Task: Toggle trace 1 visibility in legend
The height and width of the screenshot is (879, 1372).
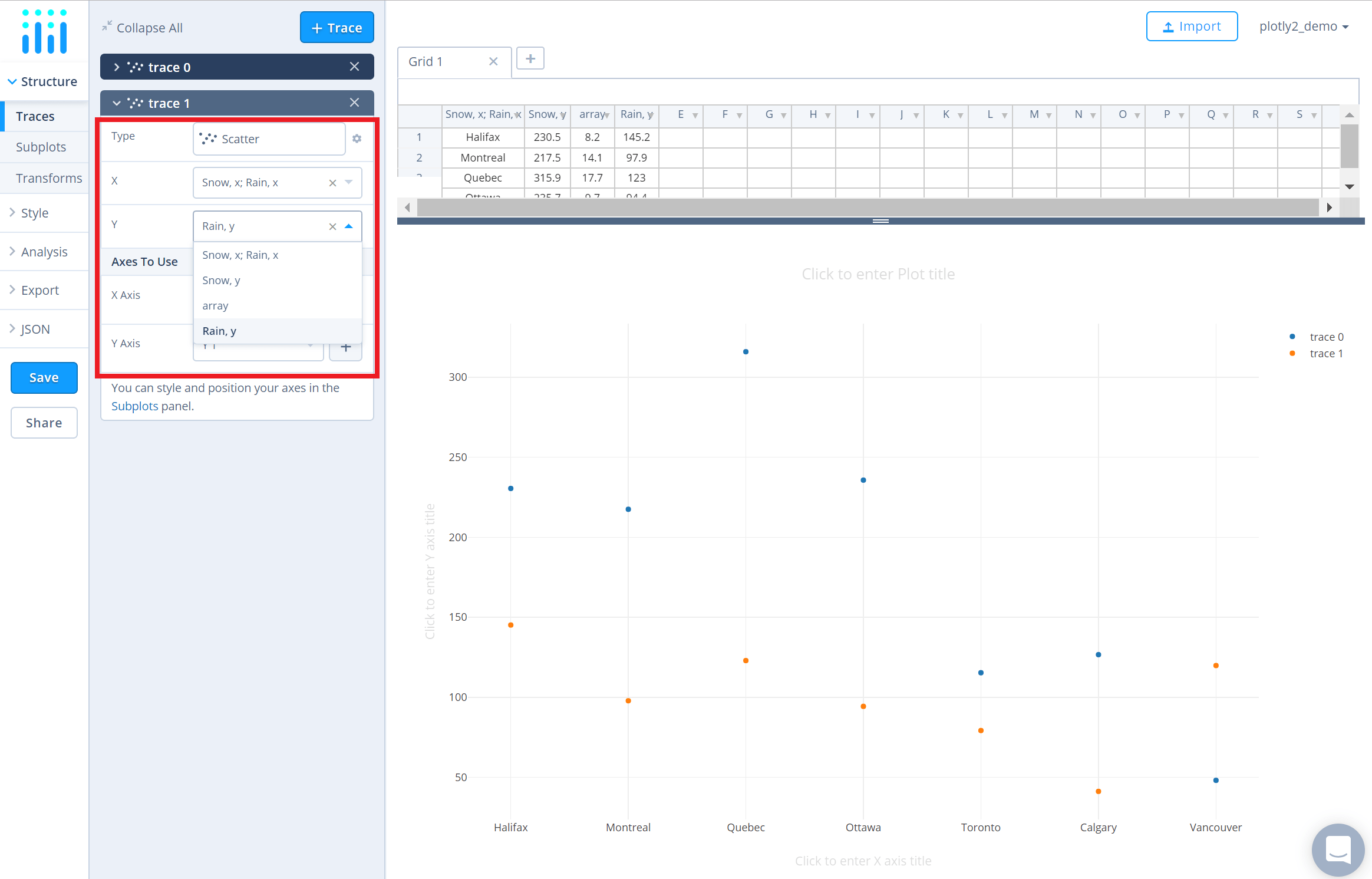Action: (1325, 353)
